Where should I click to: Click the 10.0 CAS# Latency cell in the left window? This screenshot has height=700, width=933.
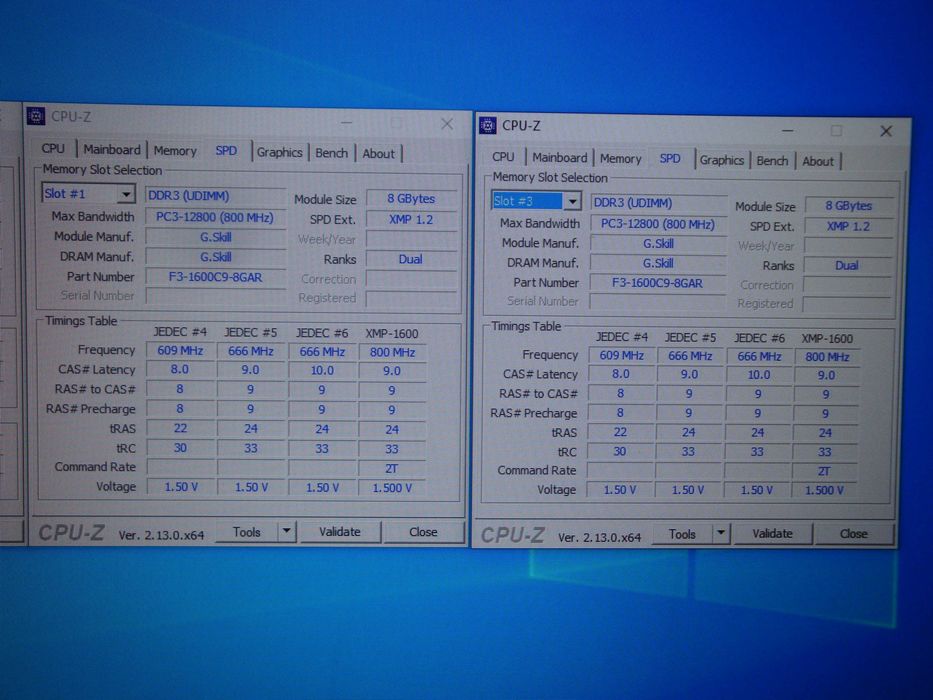tap(322, 370)
